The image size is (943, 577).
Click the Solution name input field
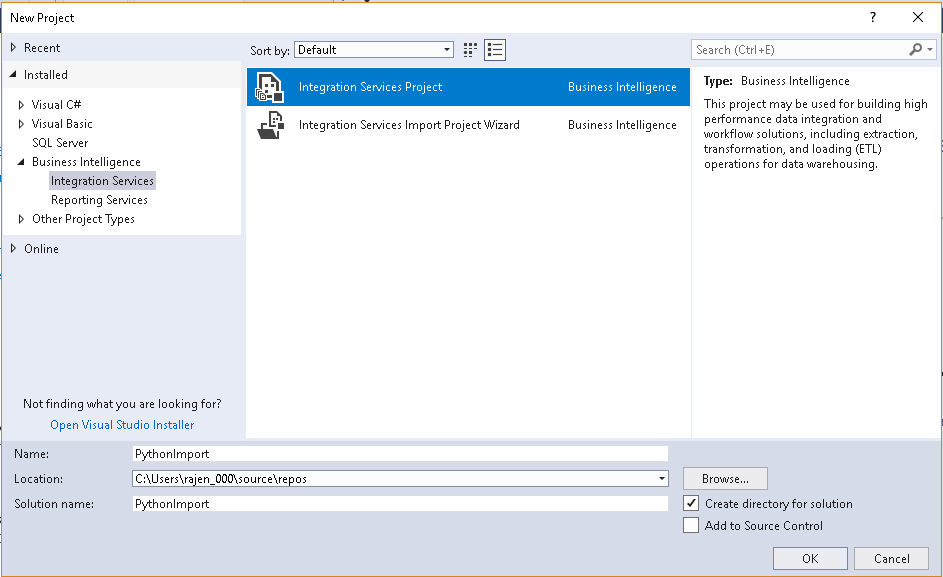400,504
